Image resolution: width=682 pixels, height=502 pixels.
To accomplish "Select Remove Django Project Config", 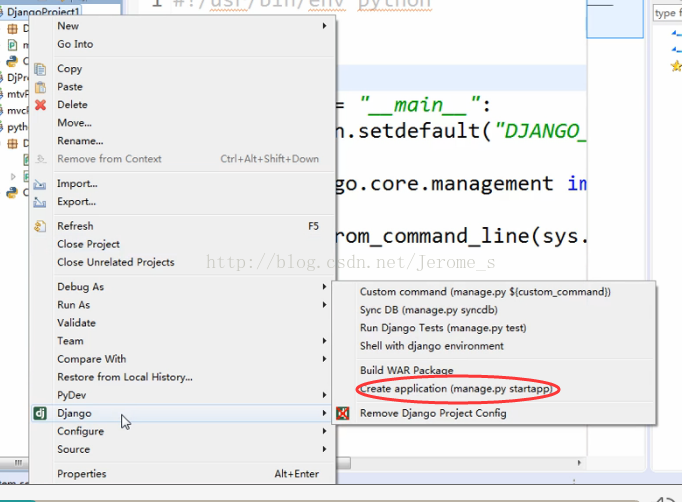I will (x=433, y=413).
